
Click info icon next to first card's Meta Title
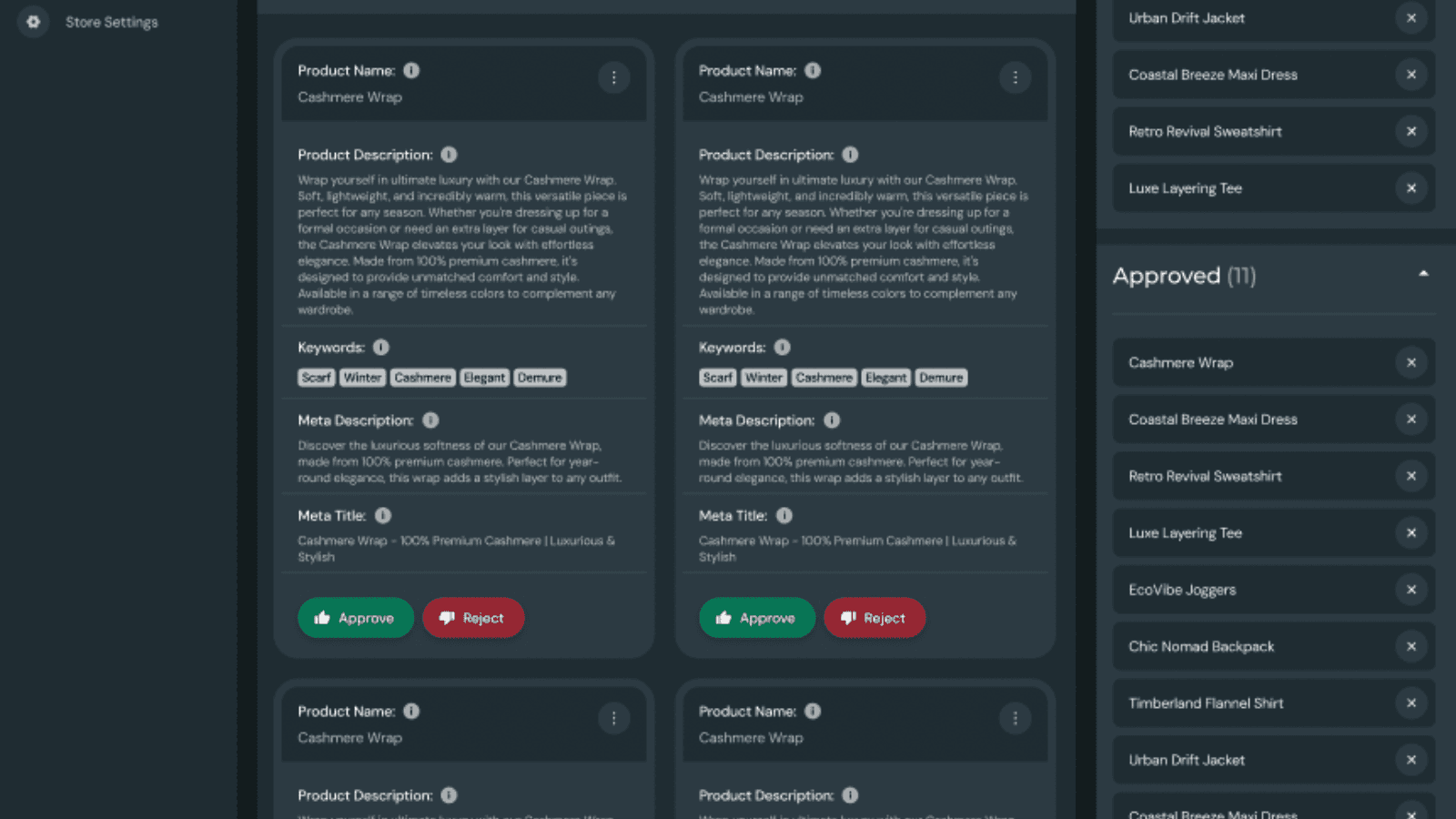coord(383,516)
